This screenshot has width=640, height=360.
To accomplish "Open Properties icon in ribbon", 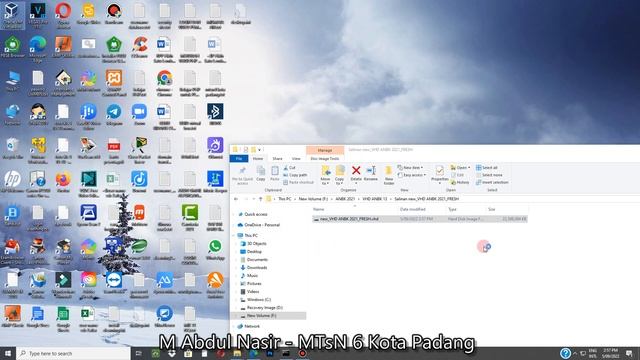I will click(439, 171).
